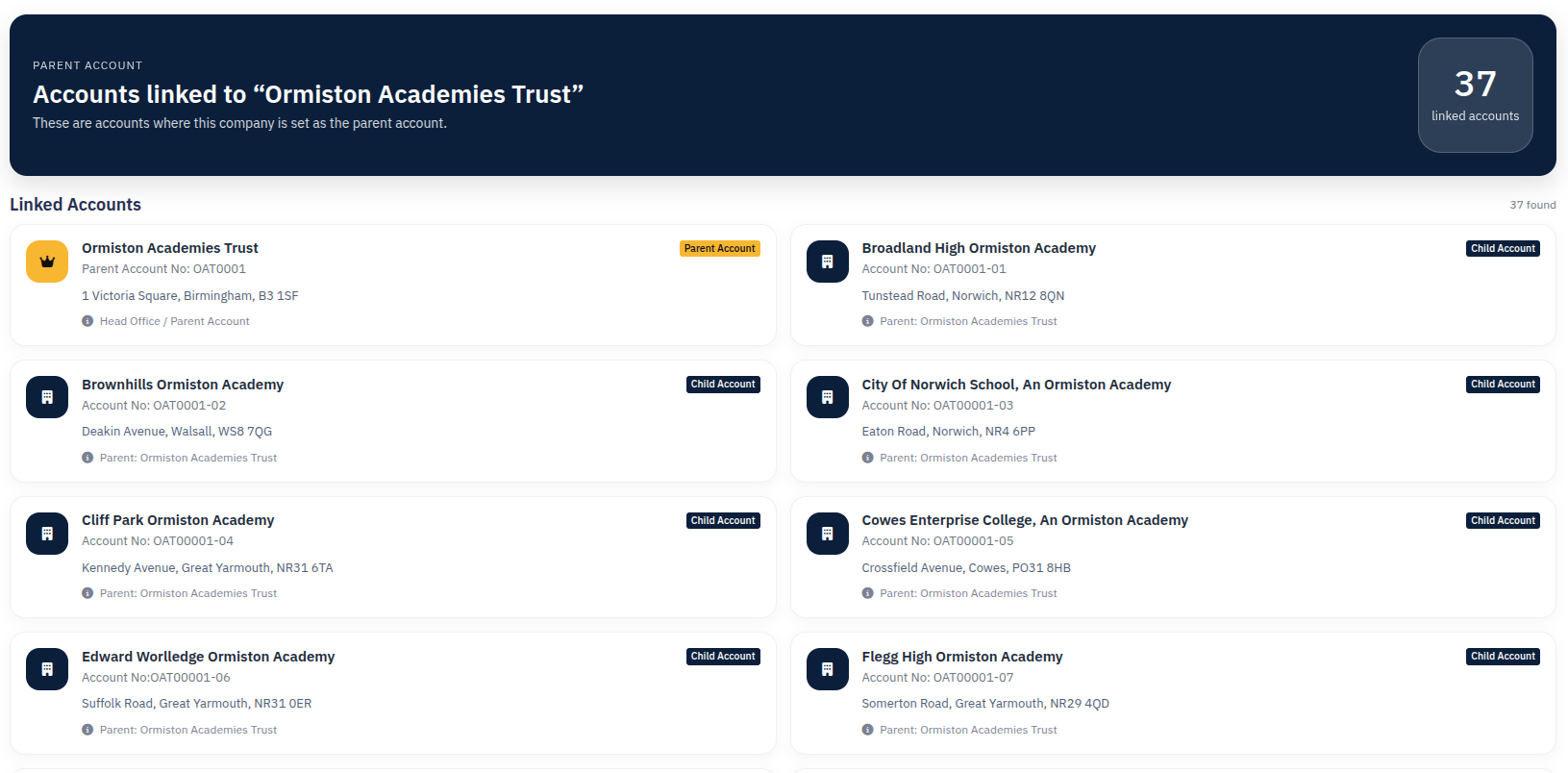Click the Child Account badge on City Of Norwich School card
This screenshot has width=1568, height=773.
point(1504,384)
